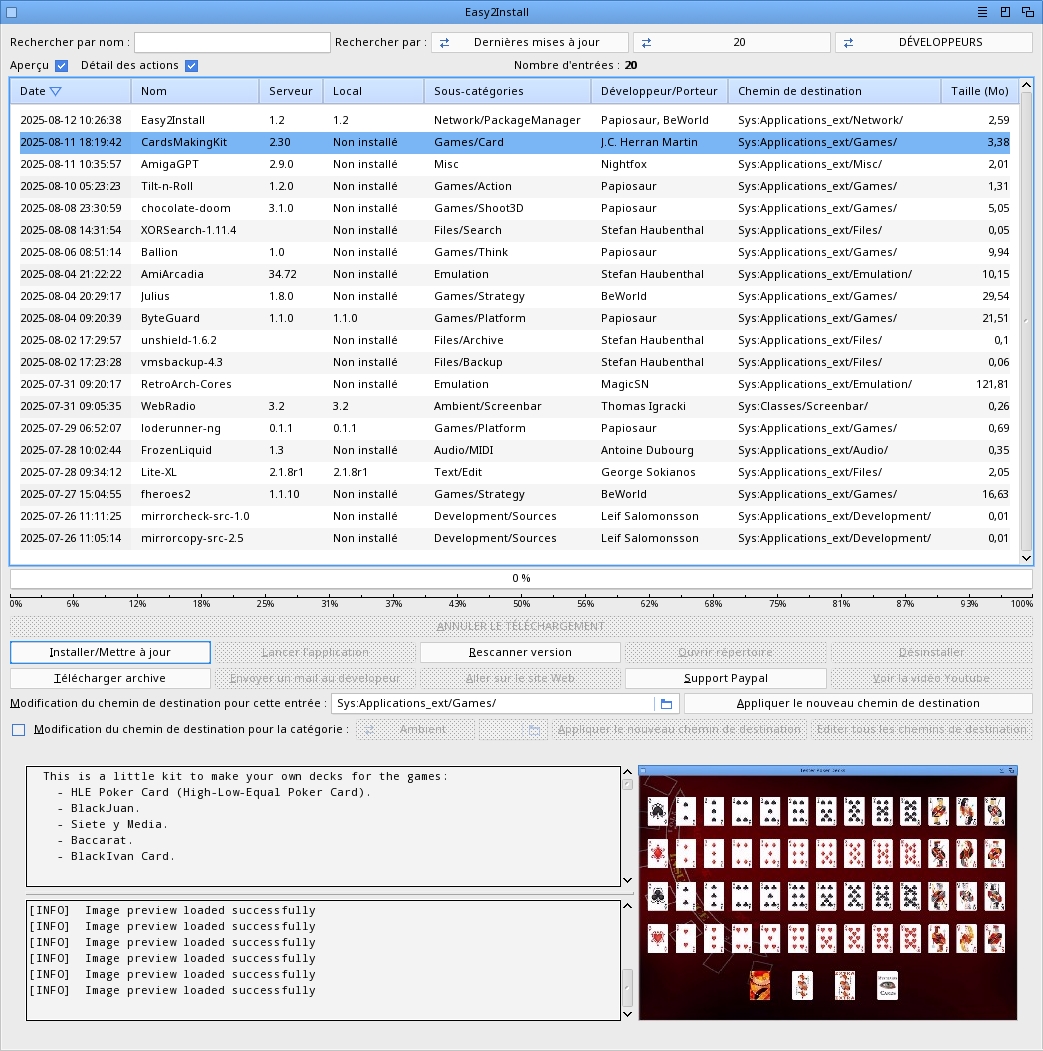Click the window depth icon in title bar
The width and height of the screenshot is (1043, 1051).
pyautogui.click(x=1027, y=12)
